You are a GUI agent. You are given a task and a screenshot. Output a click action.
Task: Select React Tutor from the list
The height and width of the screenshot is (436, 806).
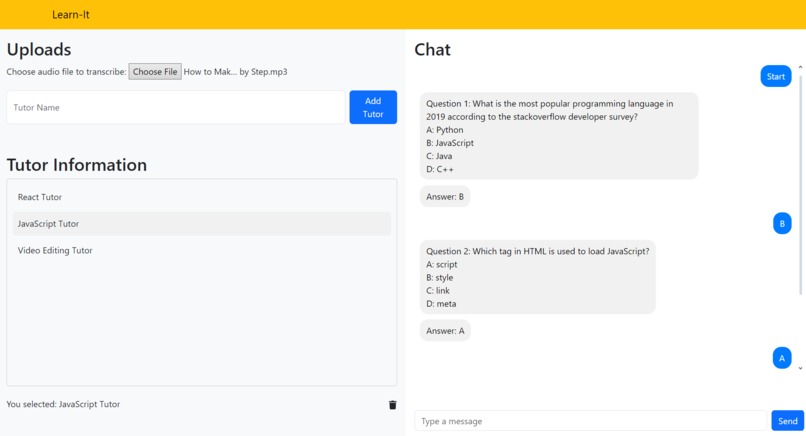[x=202, y=197]
